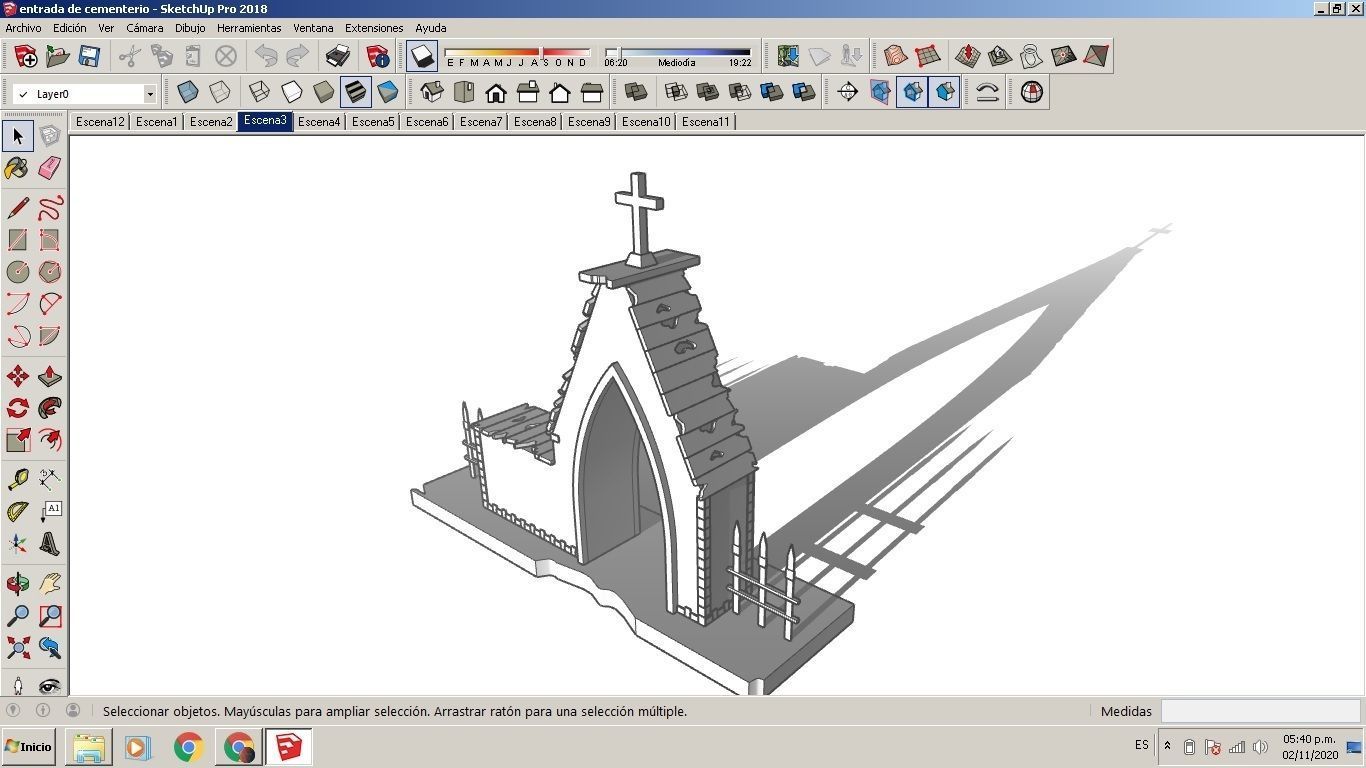Pick the Eraser tool
This screenshot has width=1366, height=768.
[x=50, y=168]
